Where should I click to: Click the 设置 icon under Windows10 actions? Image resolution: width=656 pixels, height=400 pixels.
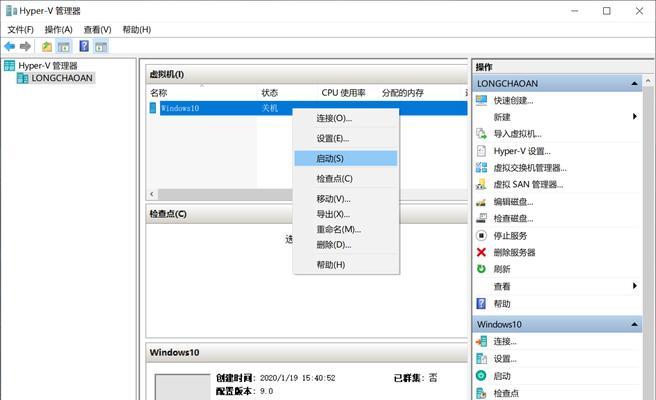[x=482, y=359]
